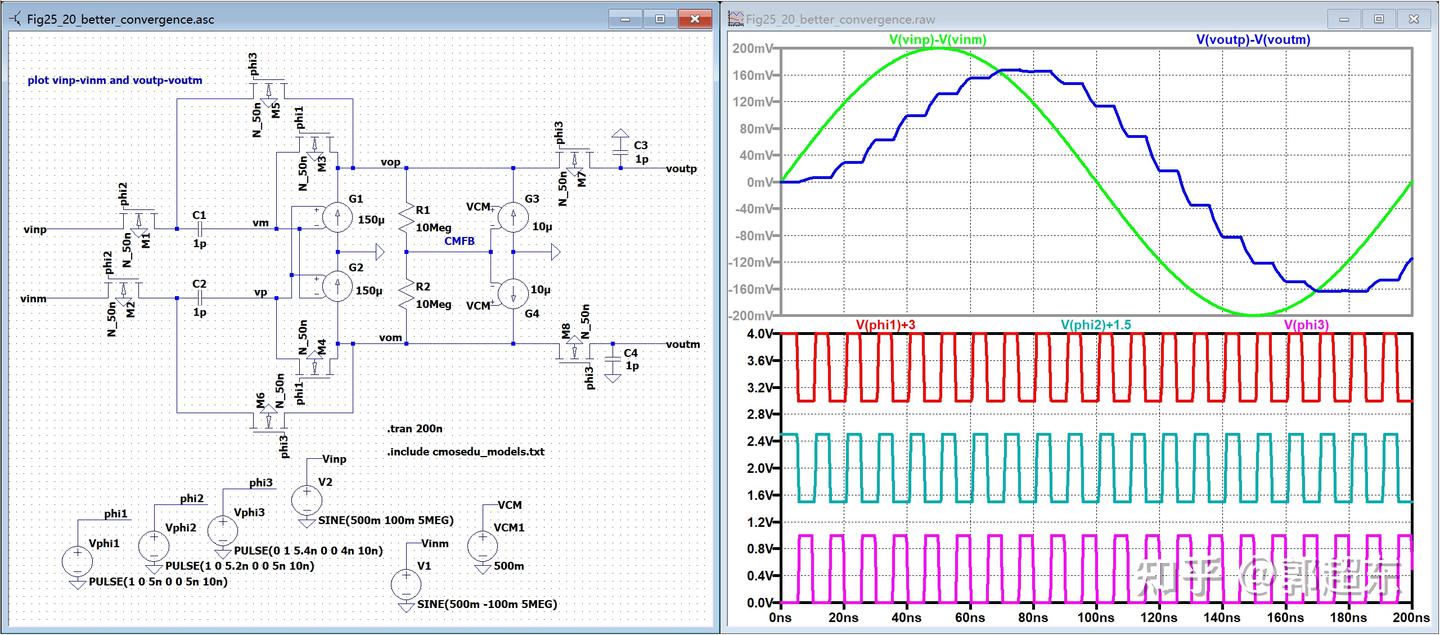Click the teal V(phi2)+1.5 trace label
This screenshot has height=635, width=1440.
1097,323
